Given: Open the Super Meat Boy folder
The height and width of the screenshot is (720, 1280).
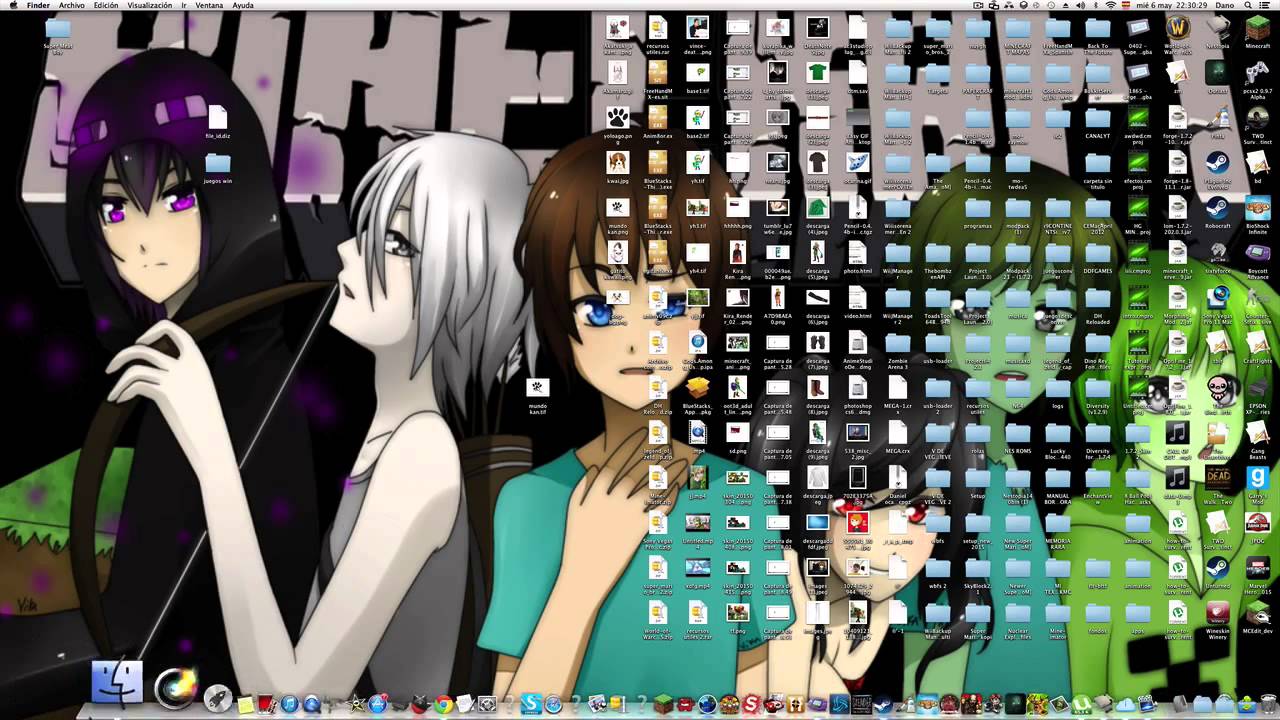Looking at the screenshot, I should 57,28.
